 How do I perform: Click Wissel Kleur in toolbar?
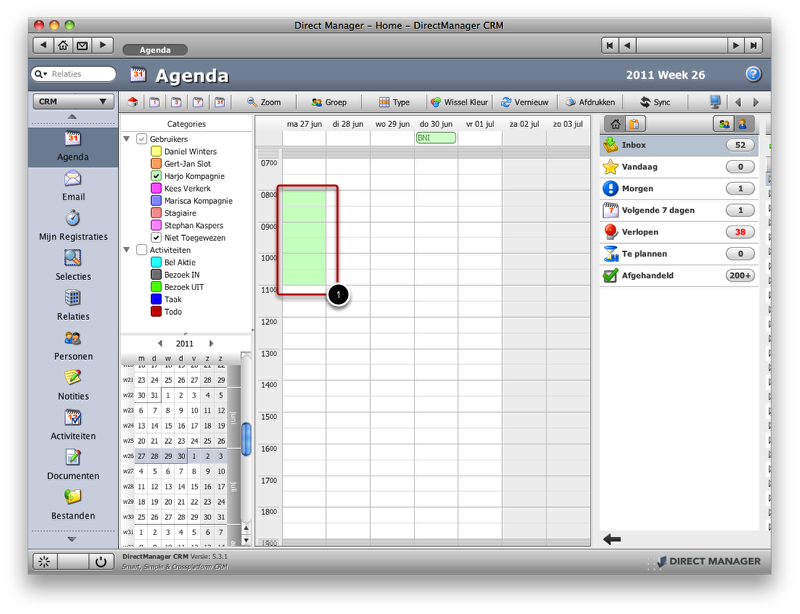459,102
